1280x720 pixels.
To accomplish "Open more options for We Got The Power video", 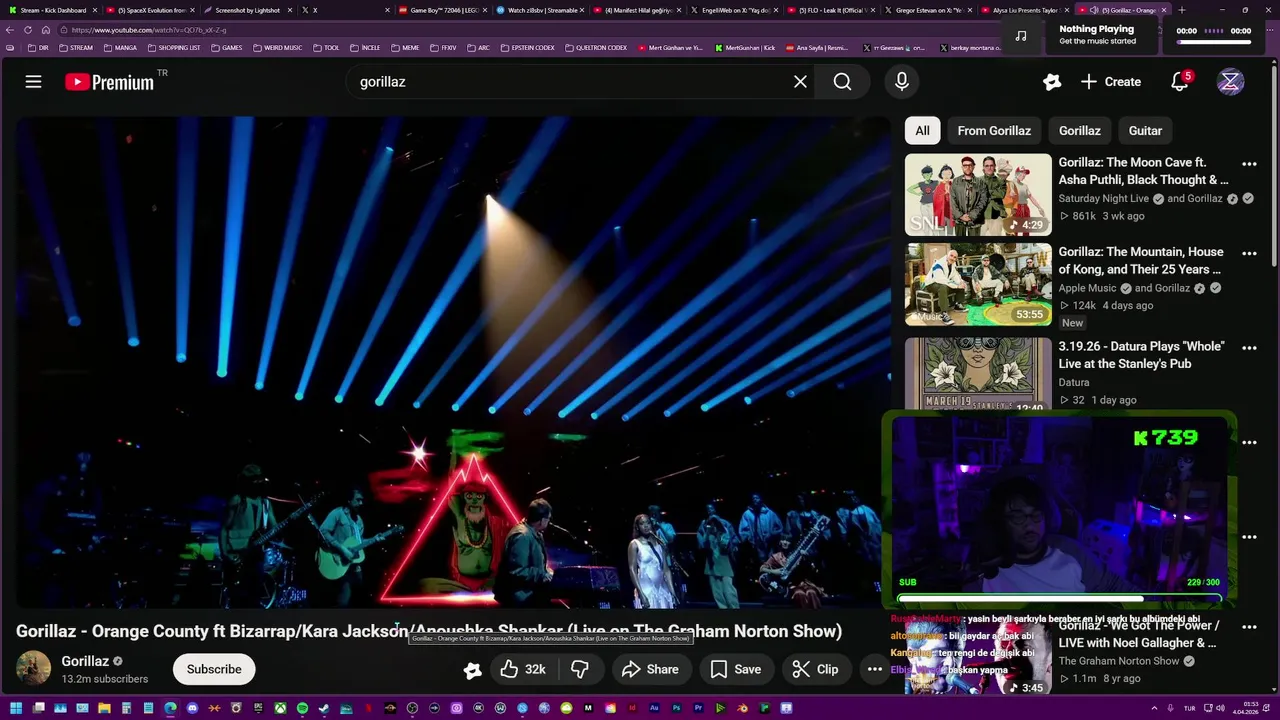I will tap(1249, 627).
